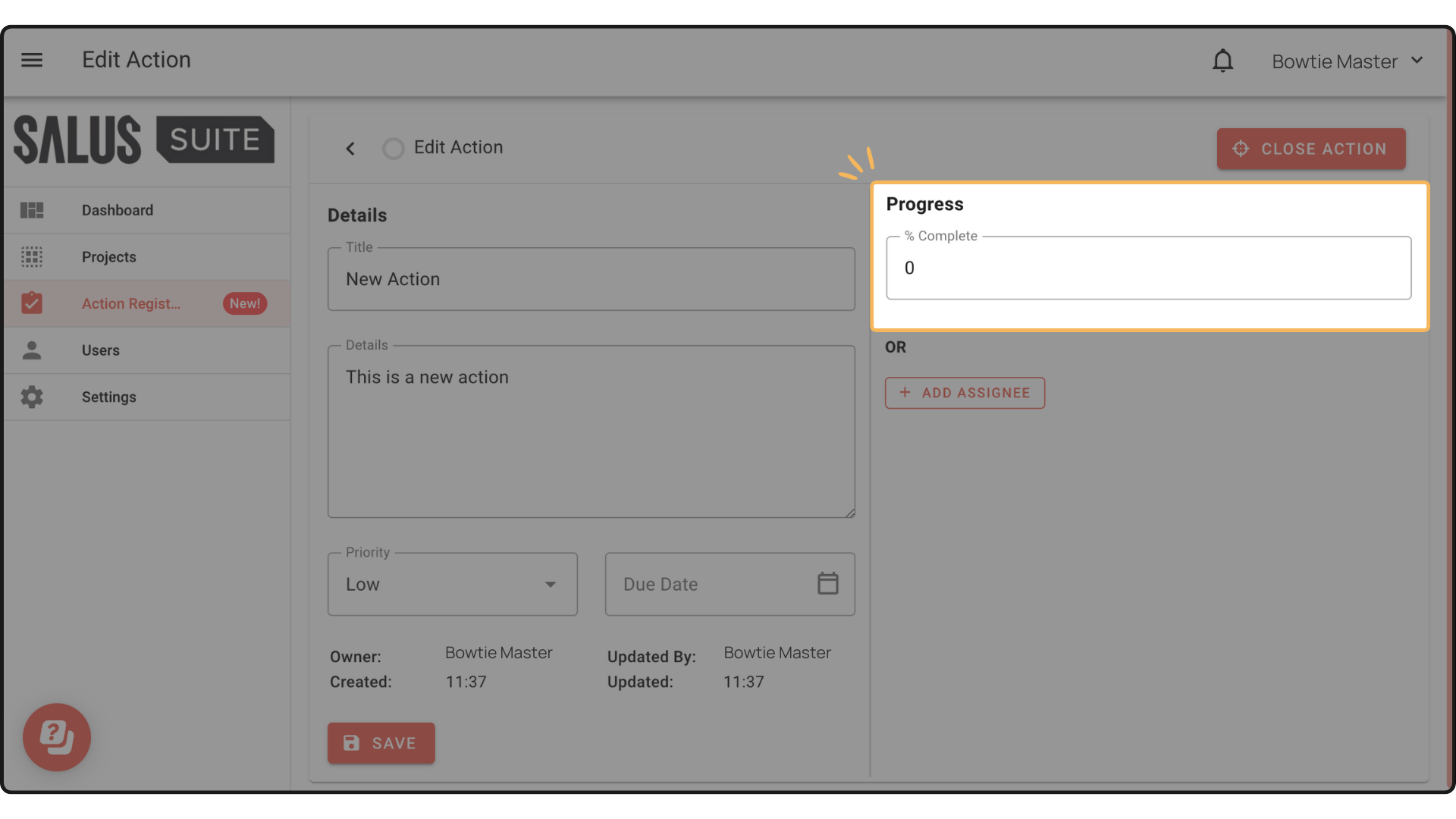This screenshot has height=819, width=1456.
Task: Open the hamburger navigation menu
Action: pos(32,60)
